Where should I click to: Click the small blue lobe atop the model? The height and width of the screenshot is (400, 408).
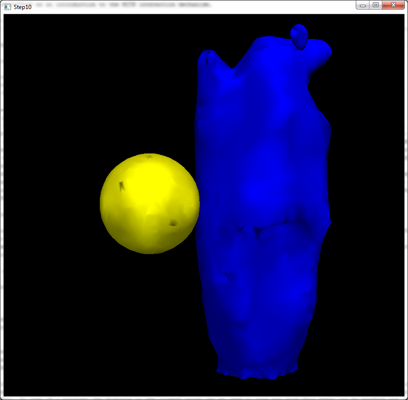coord(299,37)
